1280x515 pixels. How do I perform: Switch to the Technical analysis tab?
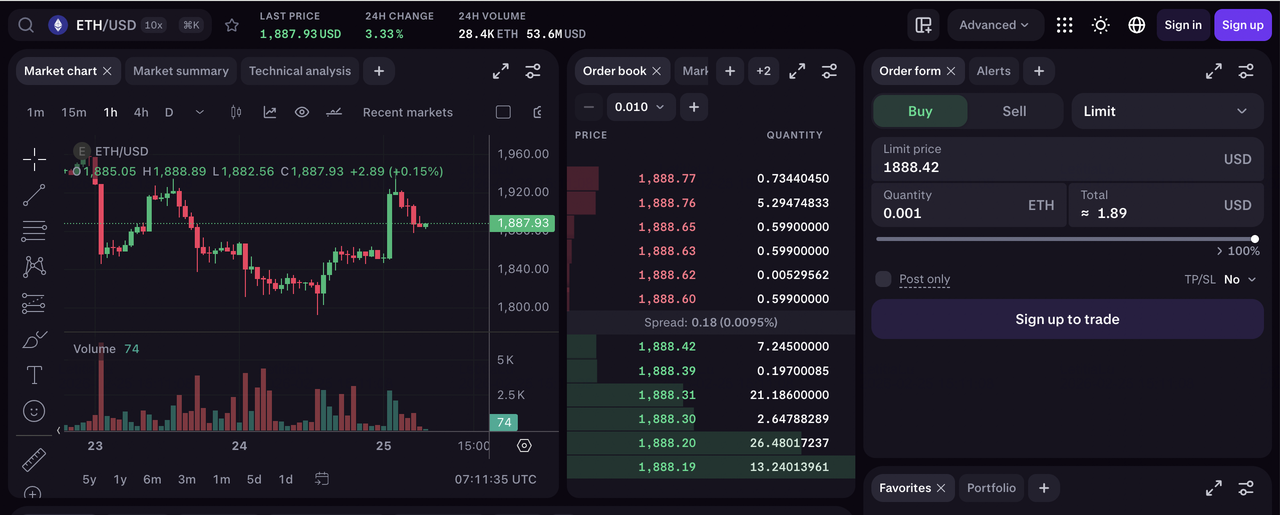[x=300, y=71]
